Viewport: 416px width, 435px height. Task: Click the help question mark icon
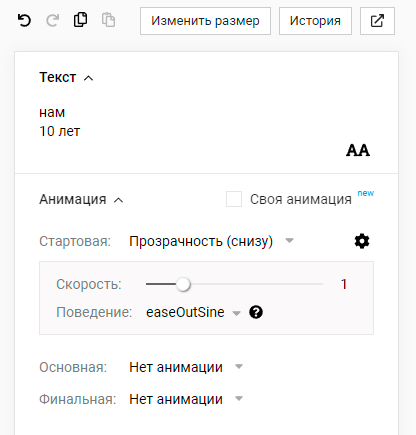tap(256, 312)
